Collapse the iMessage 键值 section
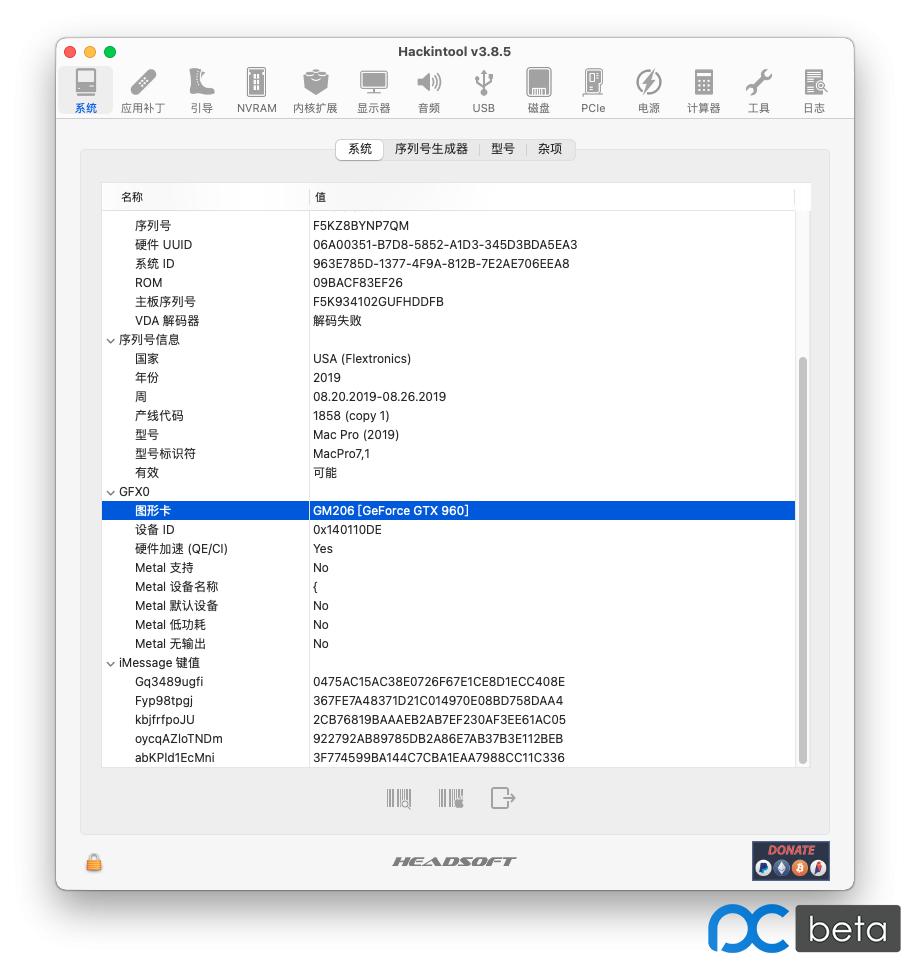Viewport: 910px width, 964px height. click(x=110, y=662)
